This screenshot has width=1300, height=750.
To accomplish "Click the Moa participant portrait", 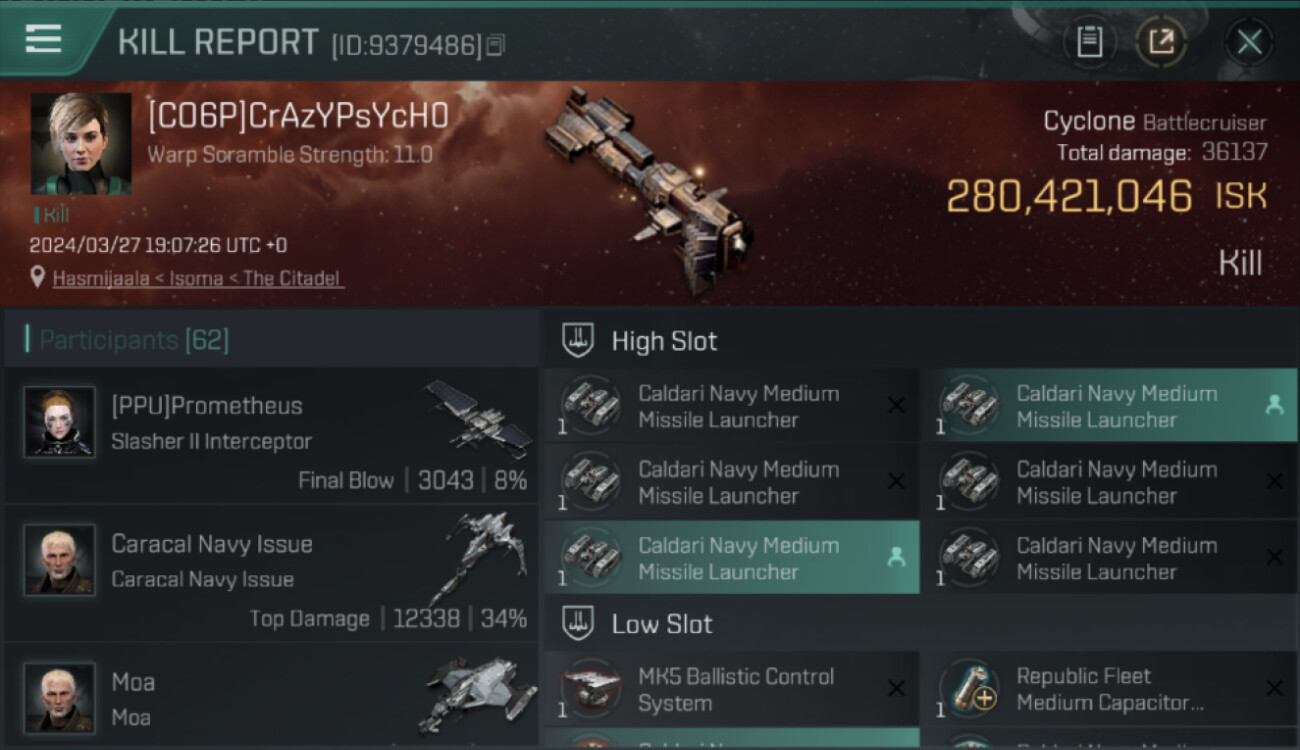I will pos(60,697).
